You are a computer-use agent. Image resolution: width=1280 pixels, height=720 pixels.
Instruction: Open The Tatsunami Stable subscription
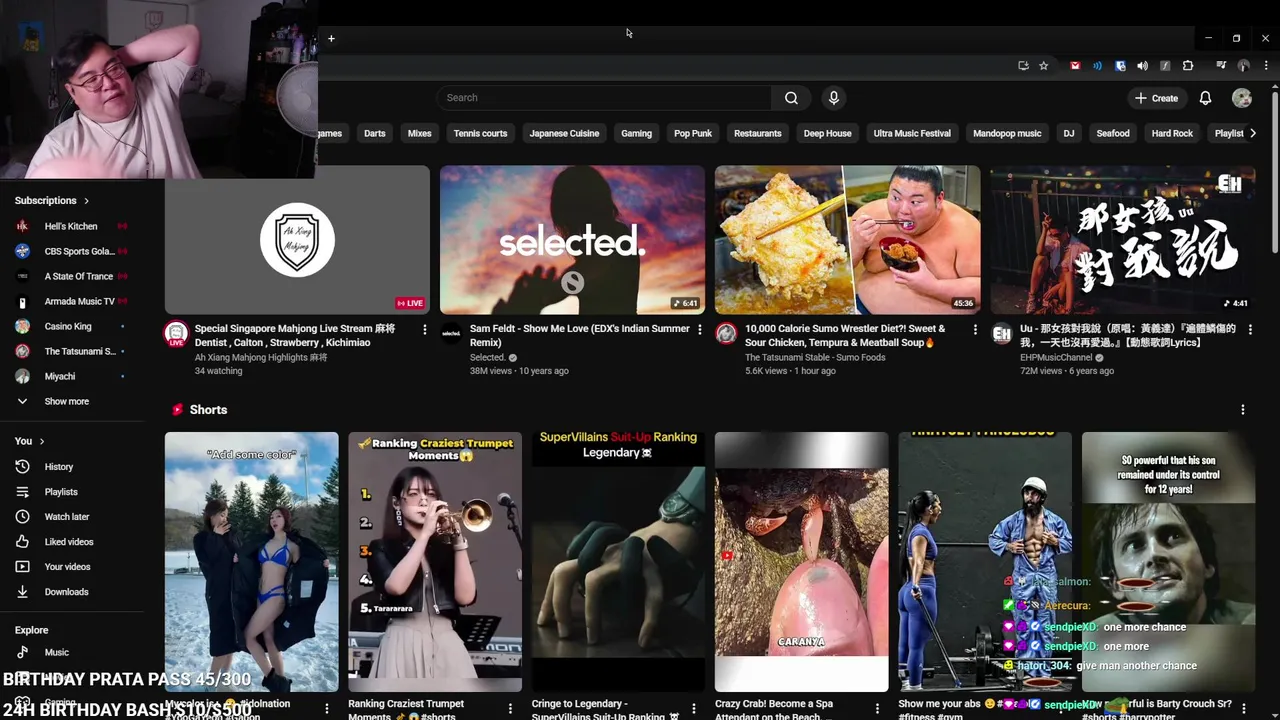[x=70, y=351]
